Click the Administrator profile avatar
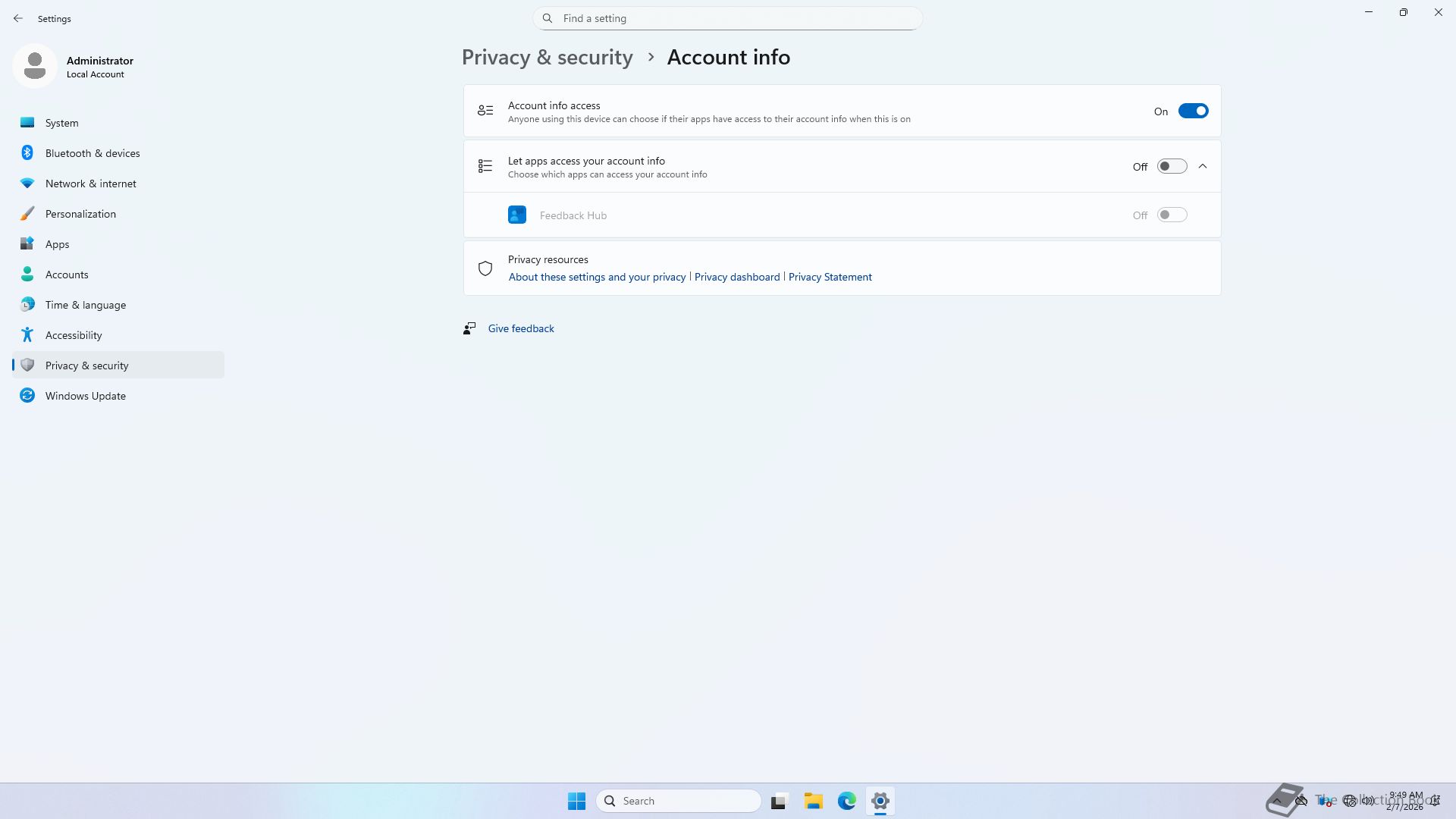This screenshot has height=819, width=1456. point(35,67)
